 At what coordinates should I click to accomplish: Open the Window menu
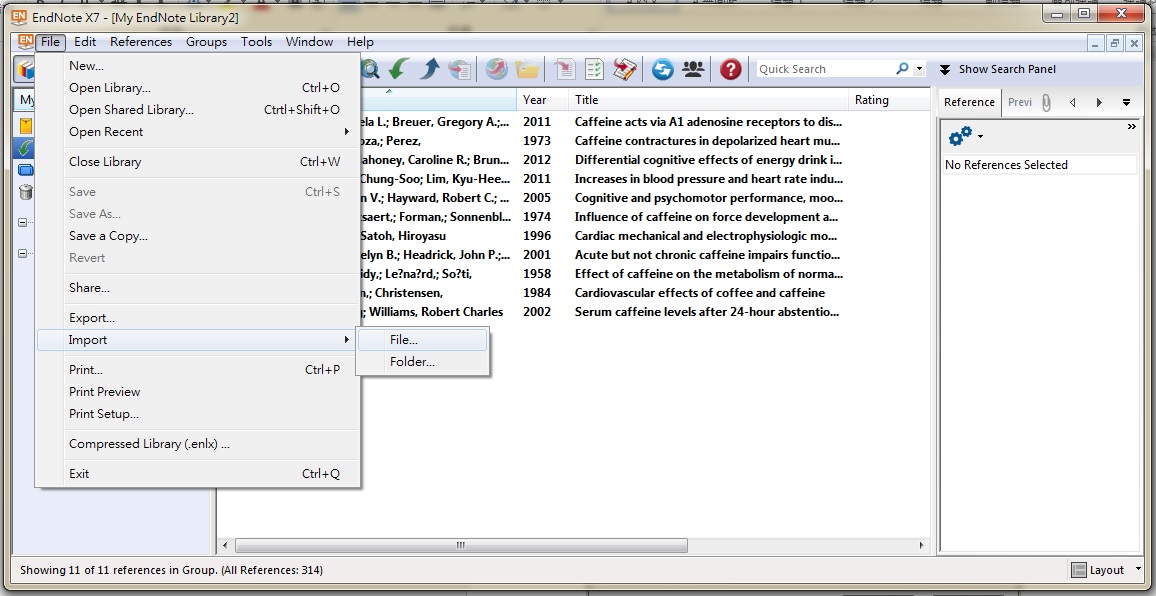[310, 42]
